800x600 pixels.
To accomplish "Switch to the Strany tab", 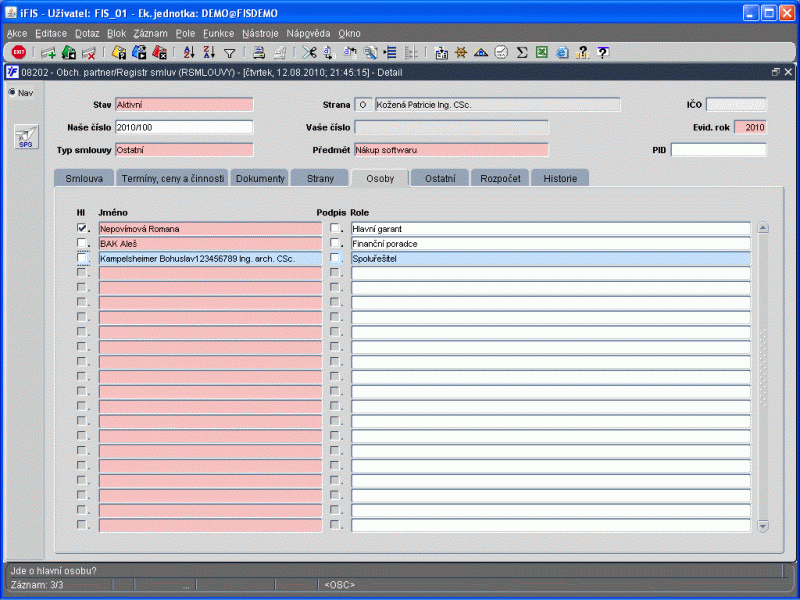I will coord(320,178).
